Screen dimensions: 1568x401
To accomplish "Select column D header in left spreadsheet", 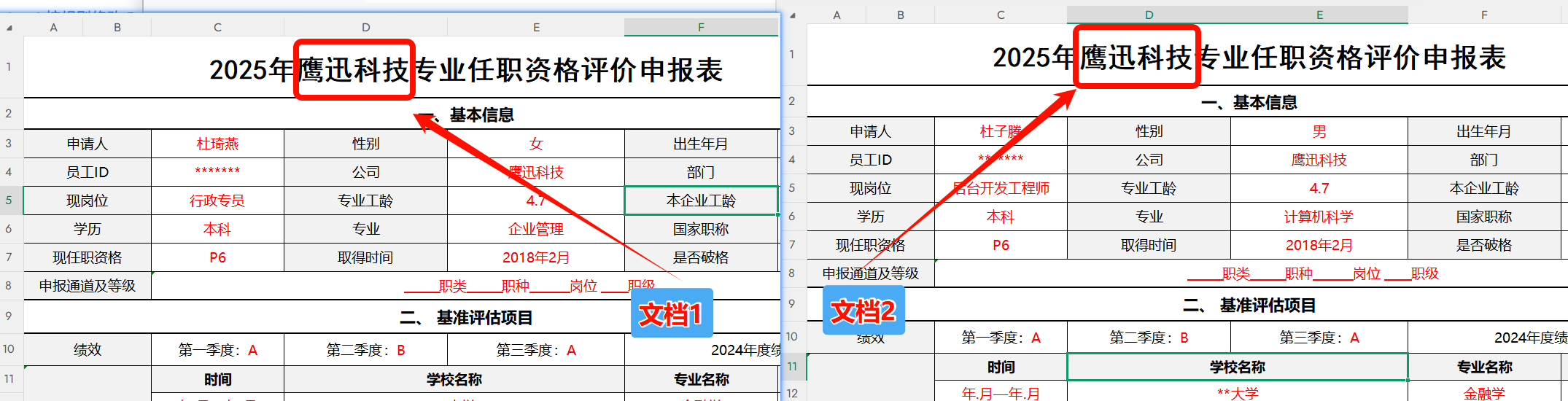I will pyautogui.click(x=365, y=28).
